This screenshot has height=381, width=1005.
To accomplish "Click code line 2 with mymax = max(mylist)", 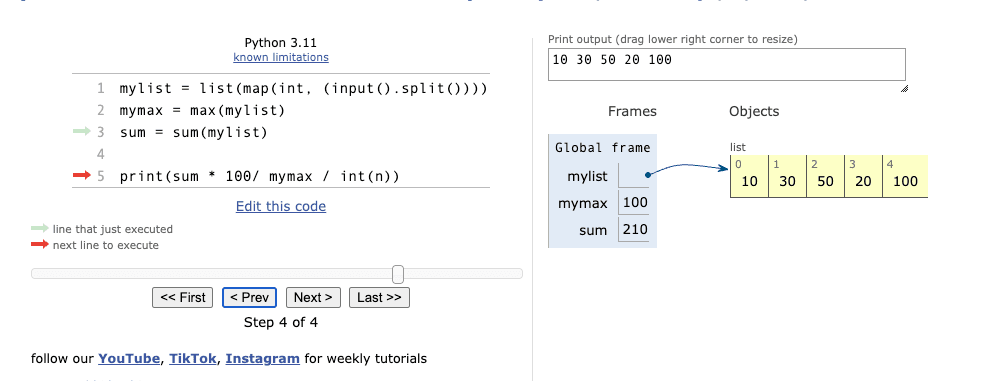I will pos(202,110).
